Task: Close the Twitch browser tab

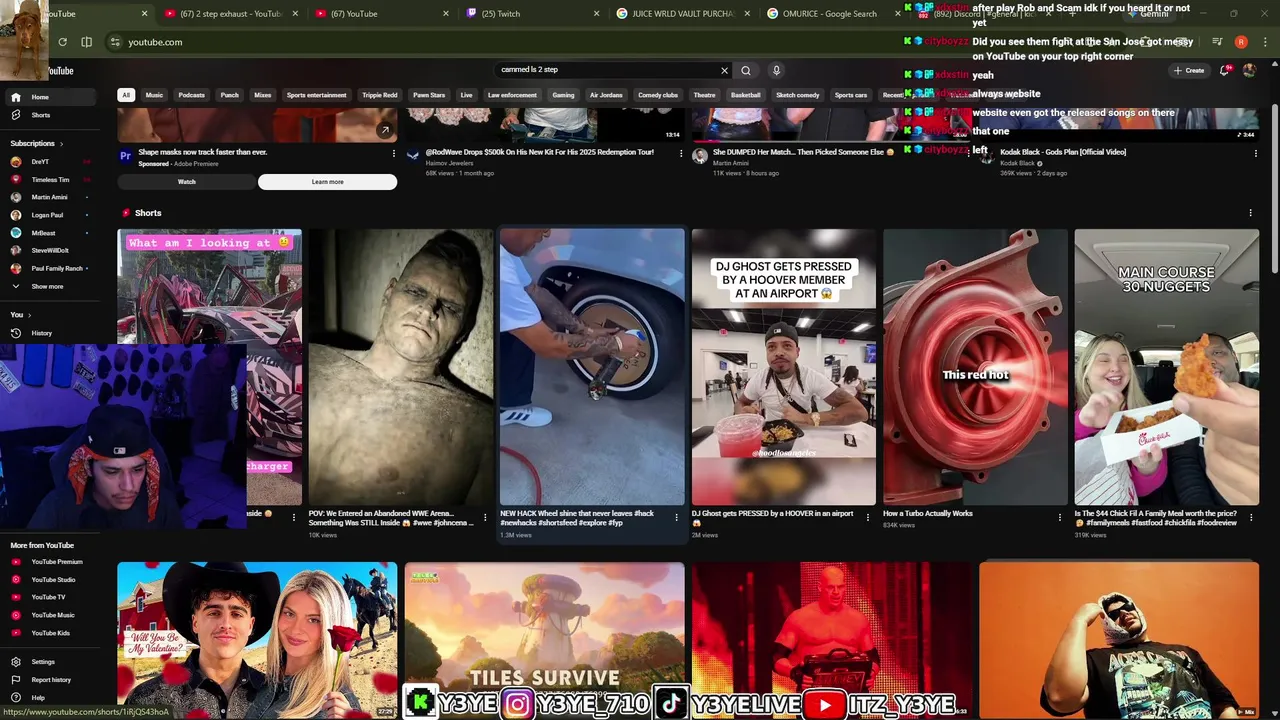Action: click(597, 14)
